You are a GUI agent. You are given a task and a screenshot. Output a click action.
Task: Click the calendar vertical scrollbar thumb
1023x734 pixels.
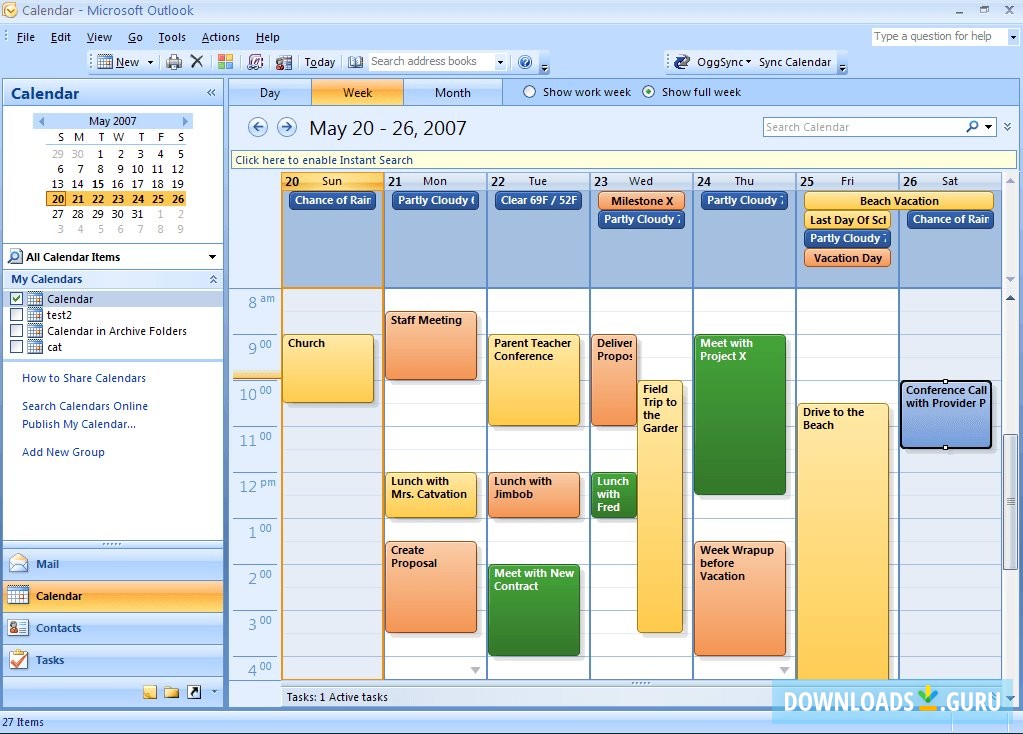[1009, 501]
